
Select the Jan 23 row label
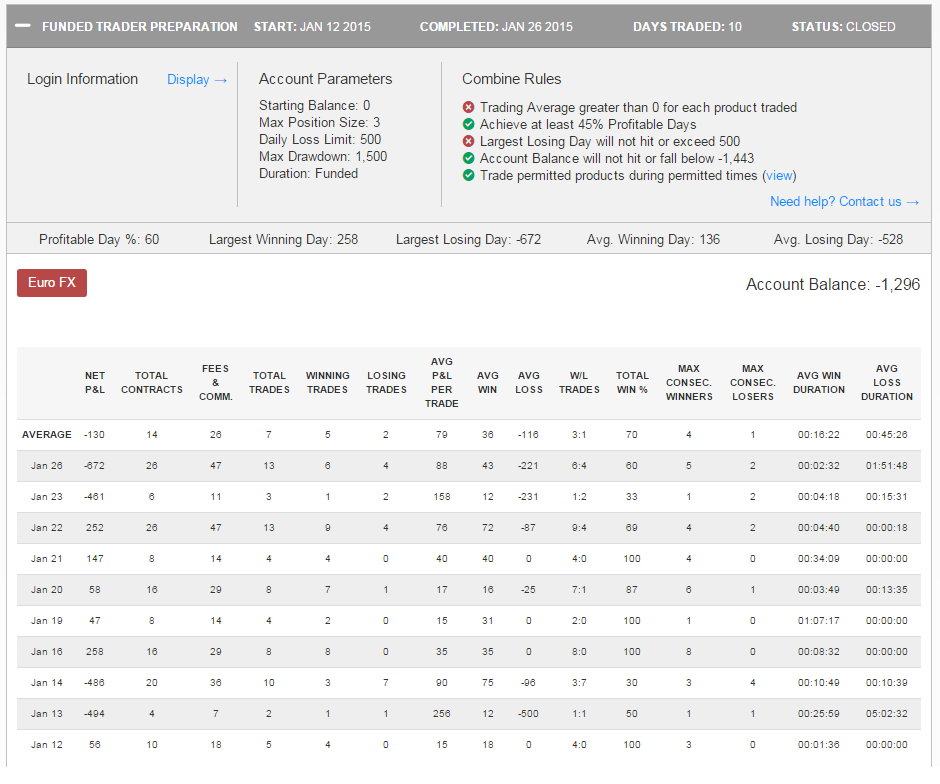tap(47, 497)
